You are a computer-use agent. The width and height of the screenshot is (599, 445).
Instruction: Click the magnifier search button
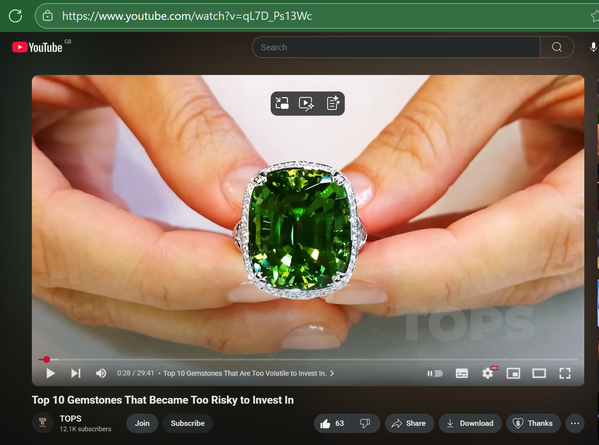[557, 47]
